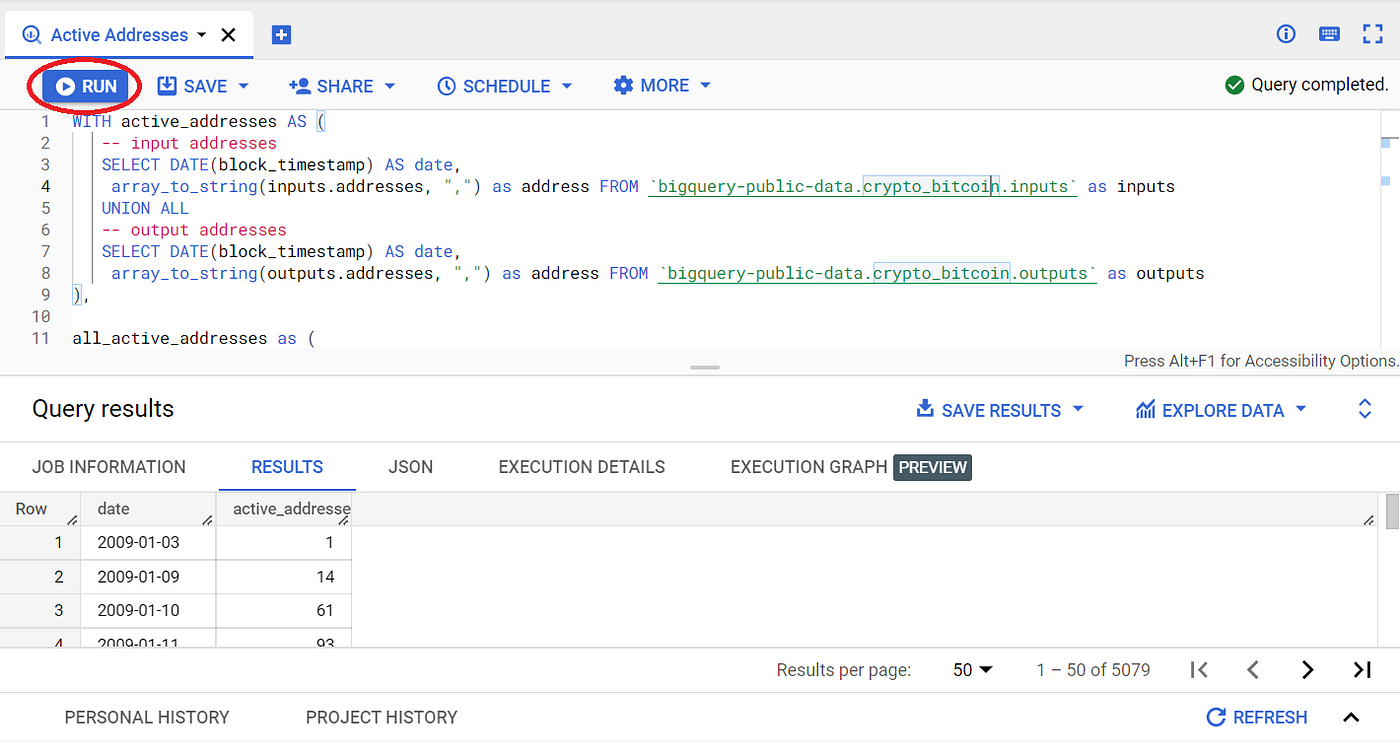Screen dimensions: 1400x742
Task: Click EXPLORE DATA button
Action: tap(1210, 410)
